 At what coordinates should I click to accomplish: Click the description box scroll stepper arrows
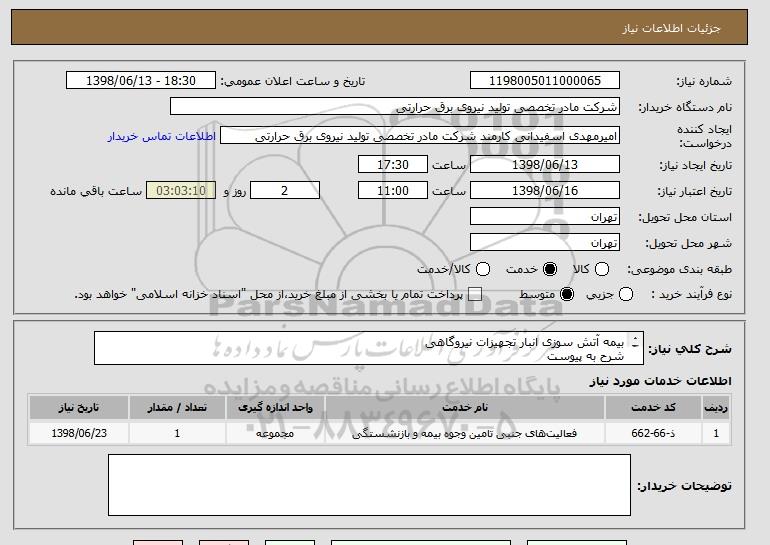click(x=635, y=342)
